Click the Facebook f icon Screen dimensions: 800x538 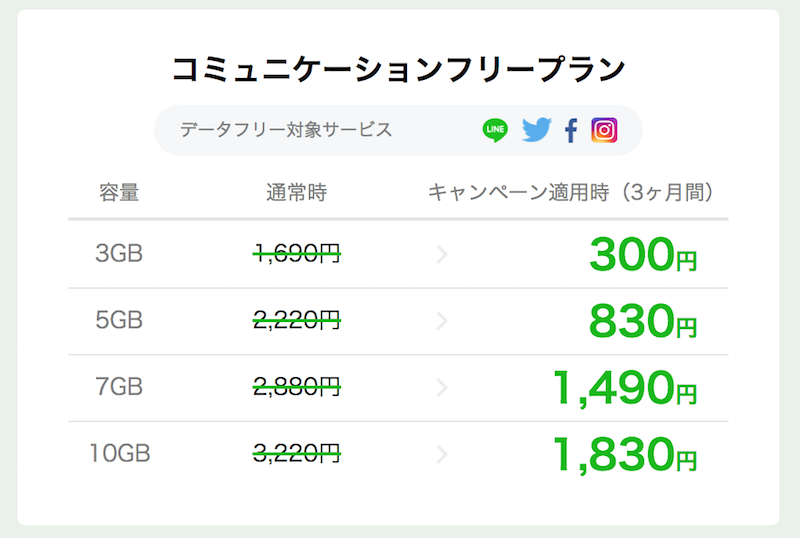(571, 130)
